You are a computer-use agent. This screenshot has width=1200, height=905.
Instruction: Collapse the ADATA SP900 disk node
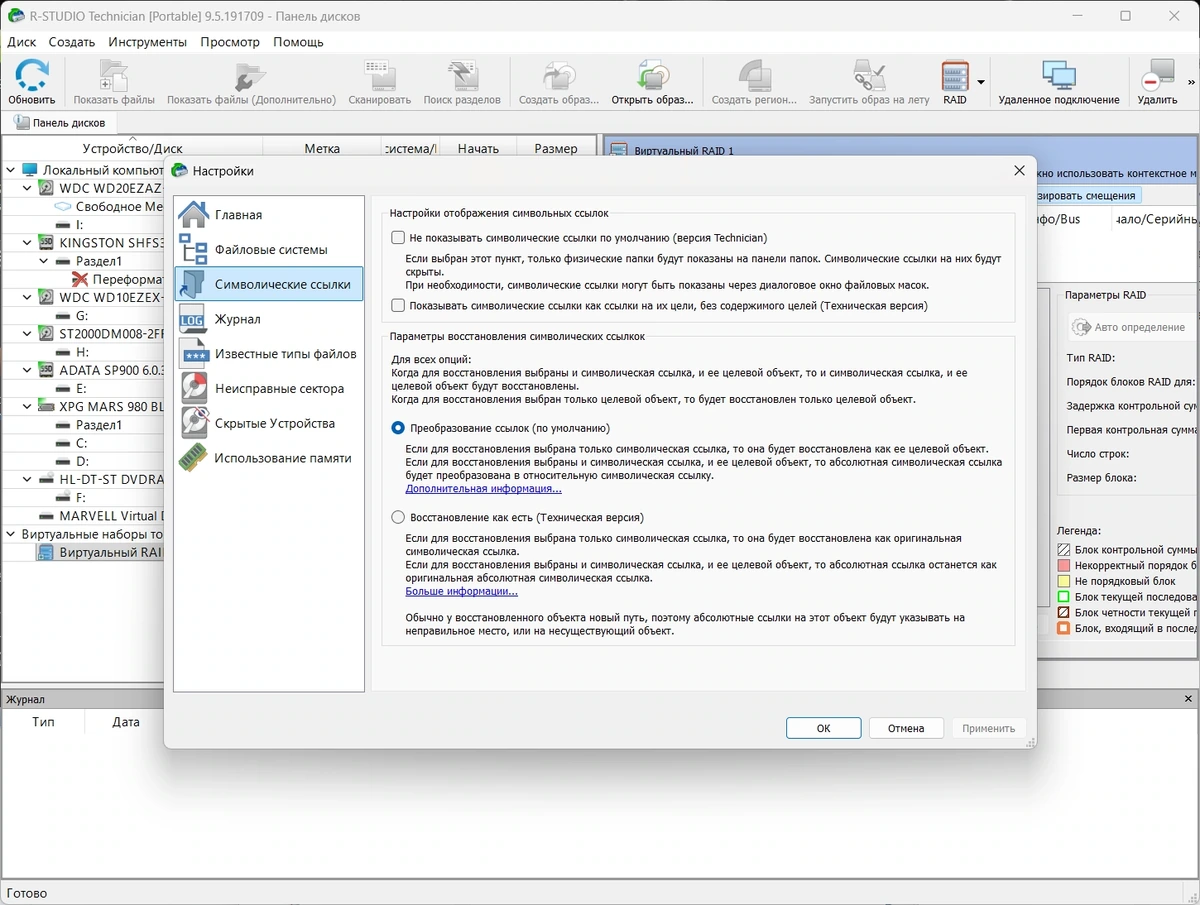click(x=28, y=370)
